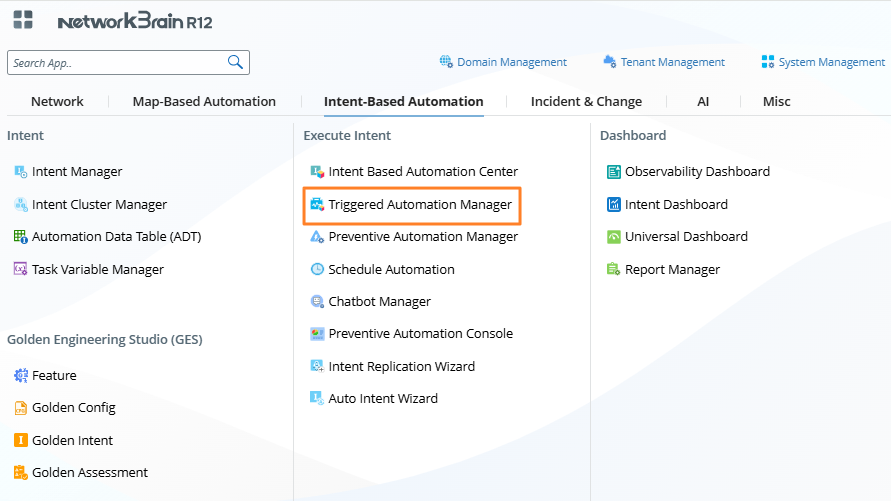Launch Intent Replication Wizard
This screenshot has width=891, height=501.
(401, 366)
